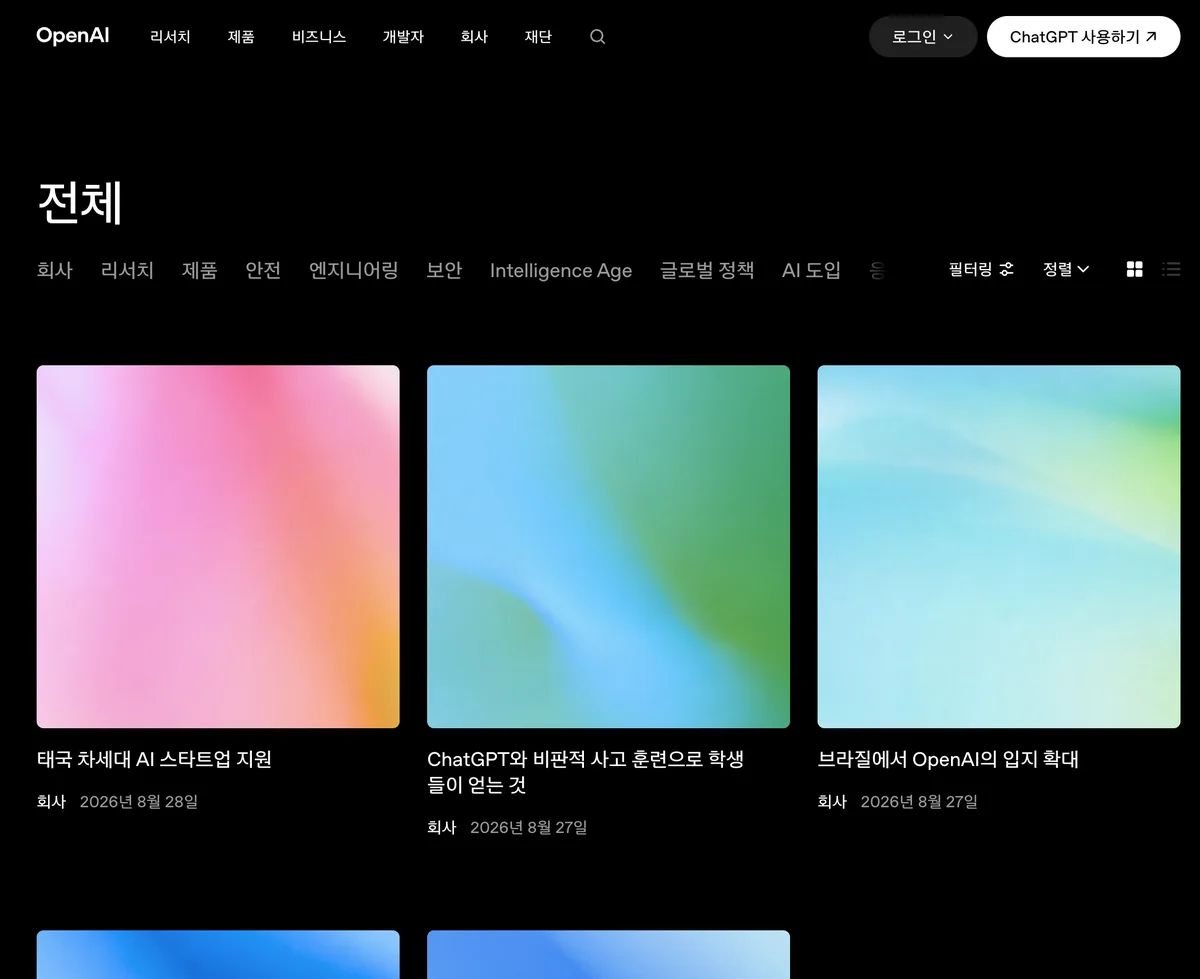The width and height of the screenshot is (1200, 979).
Task: Open article 태국 차세대 AI 스타트업 지원
Action: 154,759
